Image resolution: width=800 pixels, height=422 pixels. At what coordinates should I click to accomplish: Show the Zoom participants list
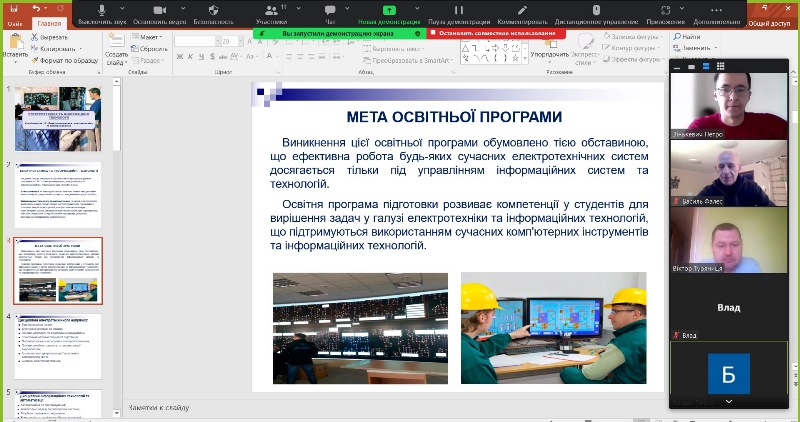point(271,14)
